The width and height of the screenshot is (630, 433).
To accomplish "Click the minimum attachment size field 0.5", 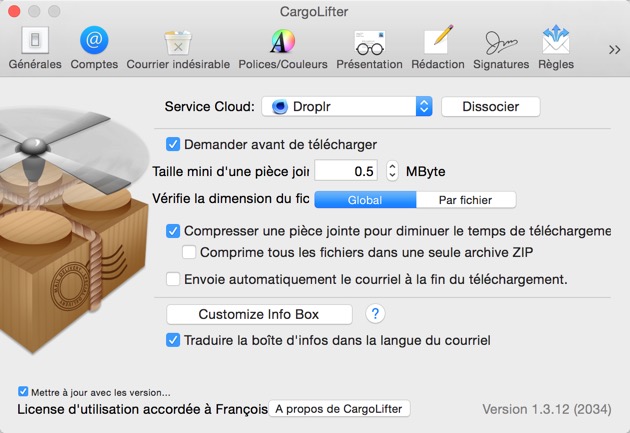I will coord(346,171).
